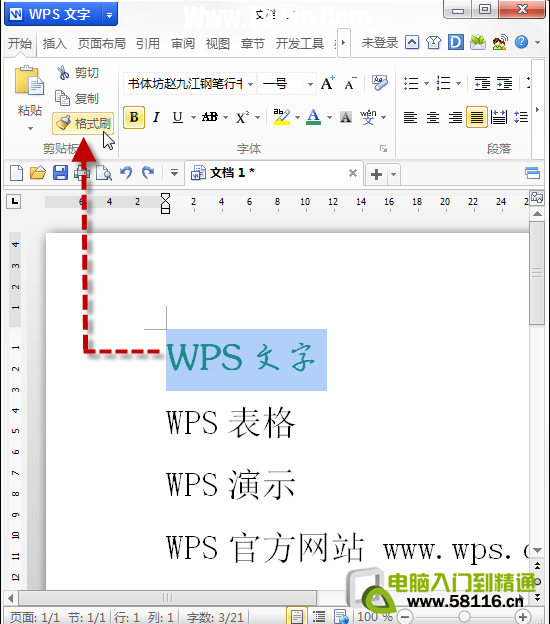This screenshot has height=624, width=550.
Task: Insert a numbered list
Action: pos(443,83)
